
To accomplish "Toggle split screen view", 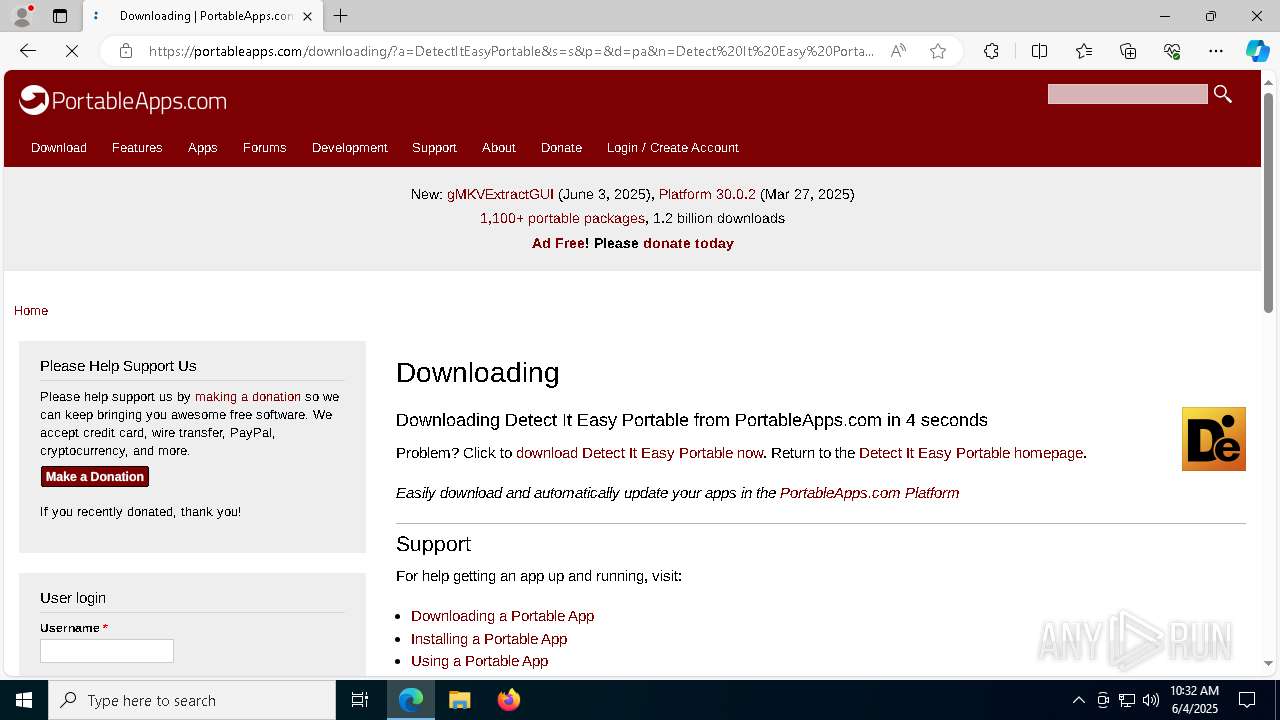I will tap(1039, 51).
